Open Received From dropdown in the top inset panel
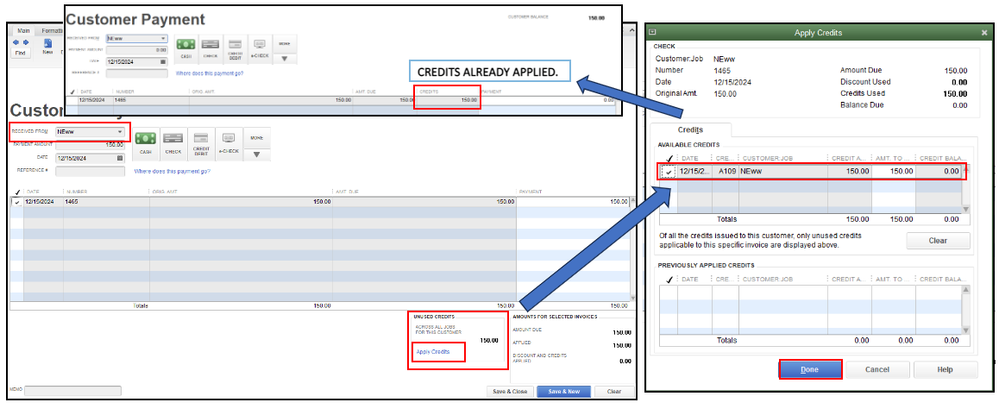The width and height of the screenshot is (999, 403). click(x=163, y=38)
